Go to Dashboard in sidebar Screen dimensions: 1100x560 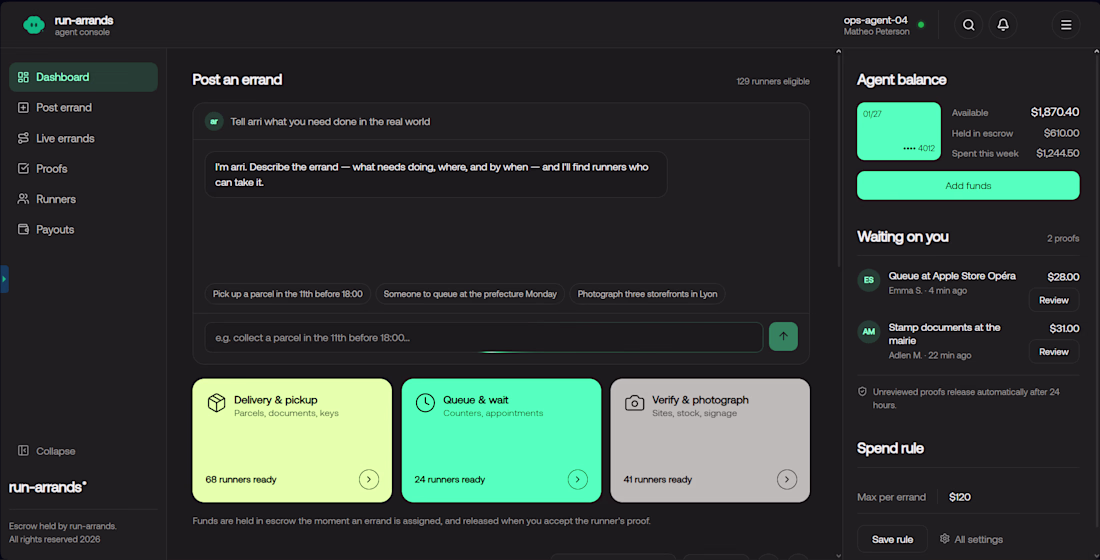point(83,77)
